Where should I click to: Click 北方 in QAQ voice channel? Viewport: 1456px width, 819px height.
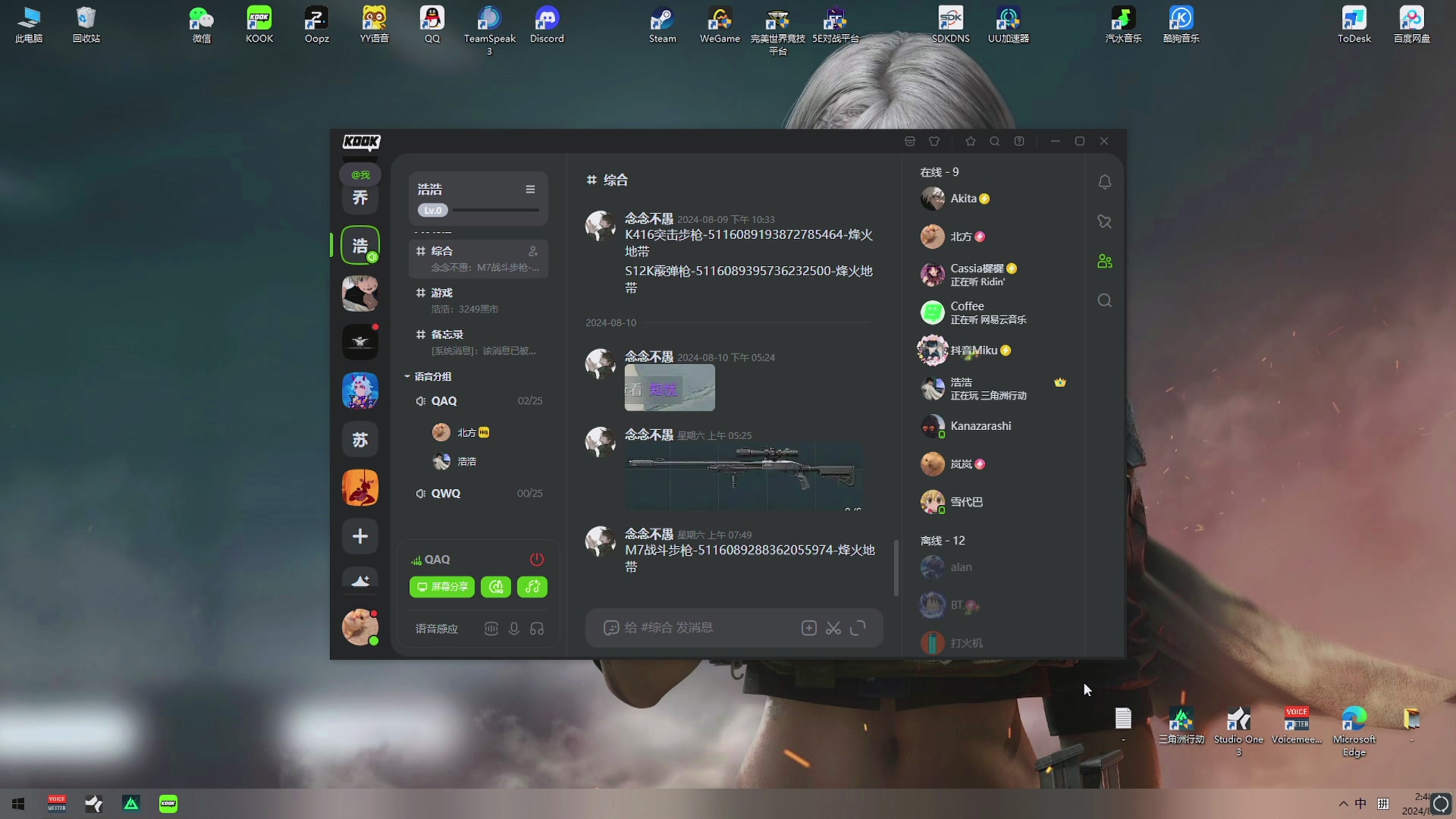[461, 432]
